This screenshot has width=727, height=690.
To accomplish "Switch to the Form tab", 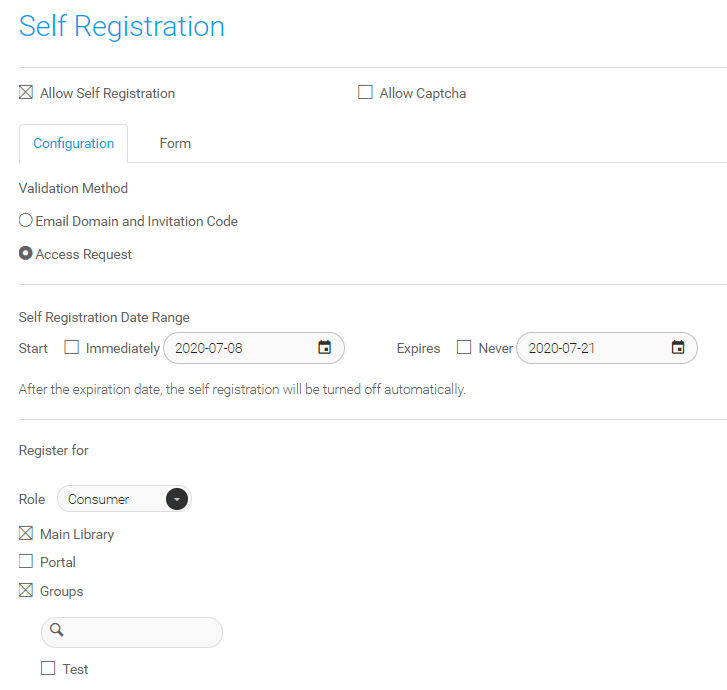I will pos(175,143).
